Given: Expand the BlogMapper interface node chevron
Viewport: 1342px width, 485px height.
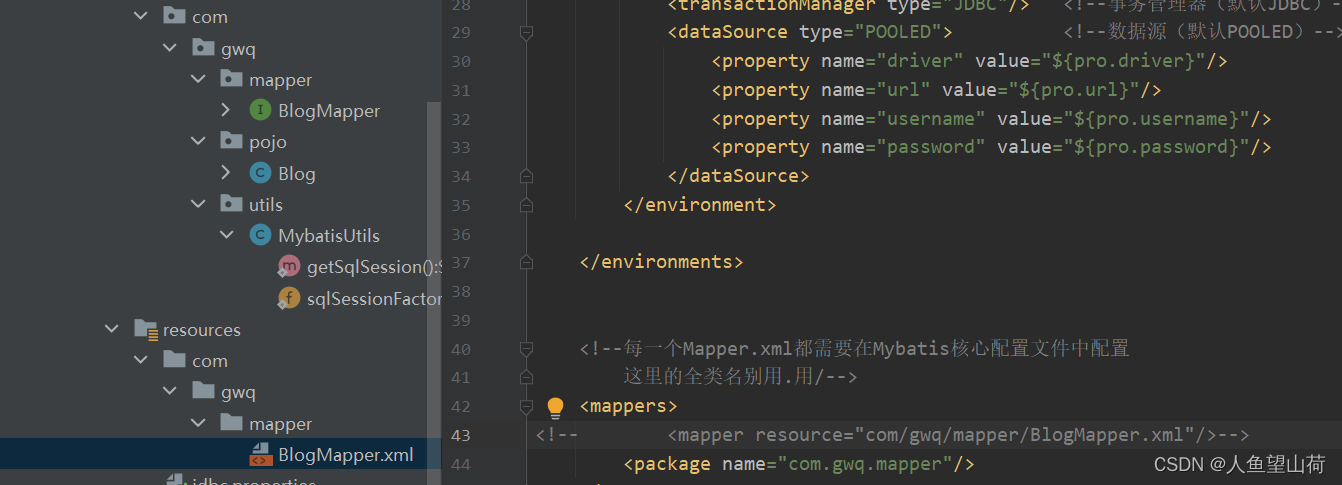Looking at the screenshot, I should pyautogui.click(x=227, y=110).
